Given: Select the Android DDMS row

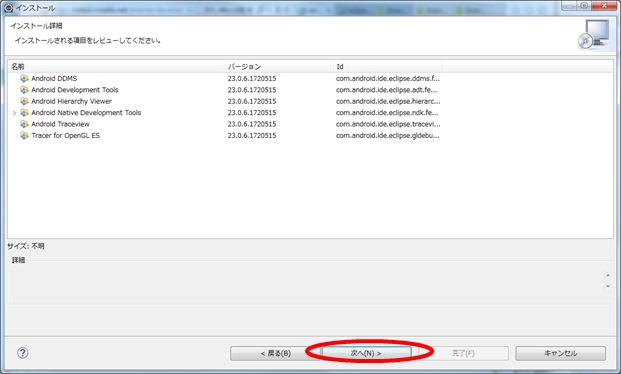Looking at the screenshot, I should pos(310,78).
